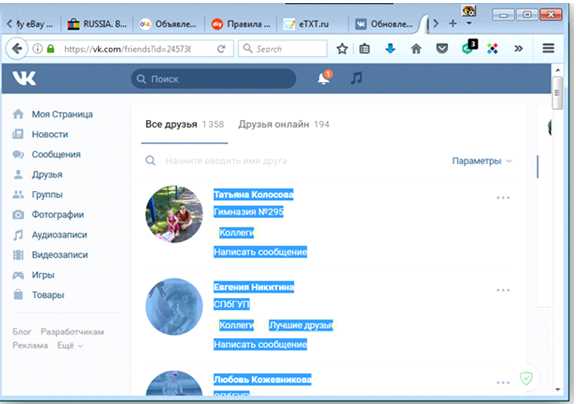Expand the Параметры dropdown

[x=481, y=161]
